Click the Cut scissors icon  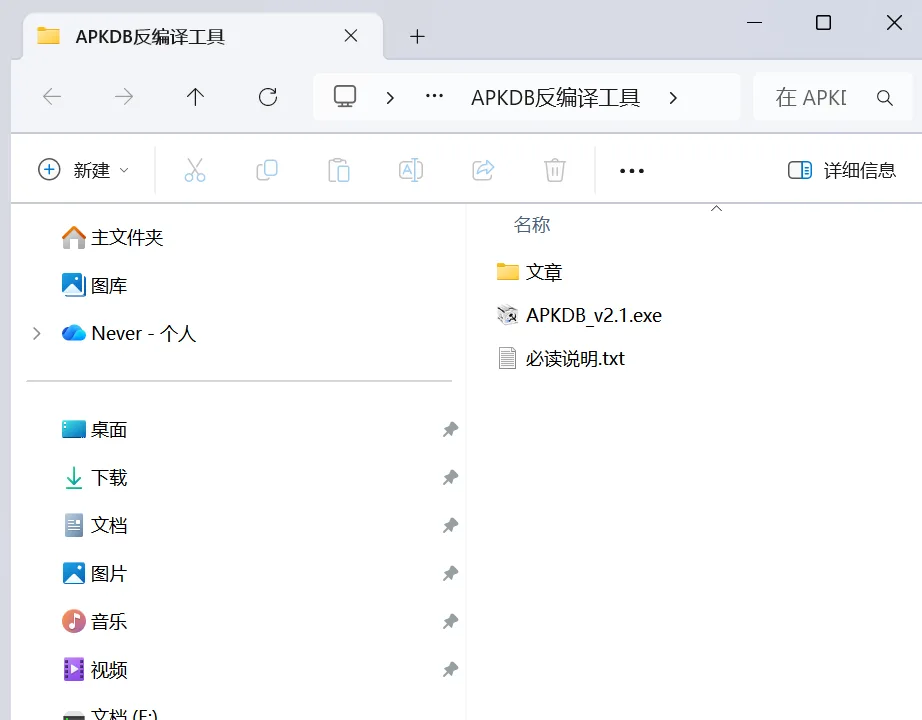coord(195,170)
